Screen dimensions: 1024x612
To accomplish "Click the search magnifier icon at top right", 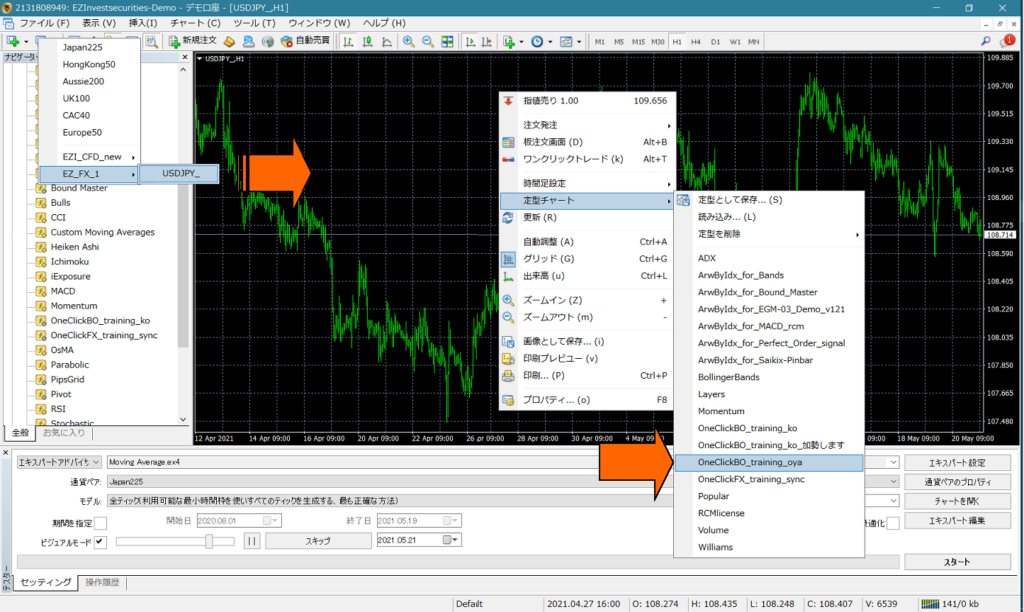I will [986, 42].
